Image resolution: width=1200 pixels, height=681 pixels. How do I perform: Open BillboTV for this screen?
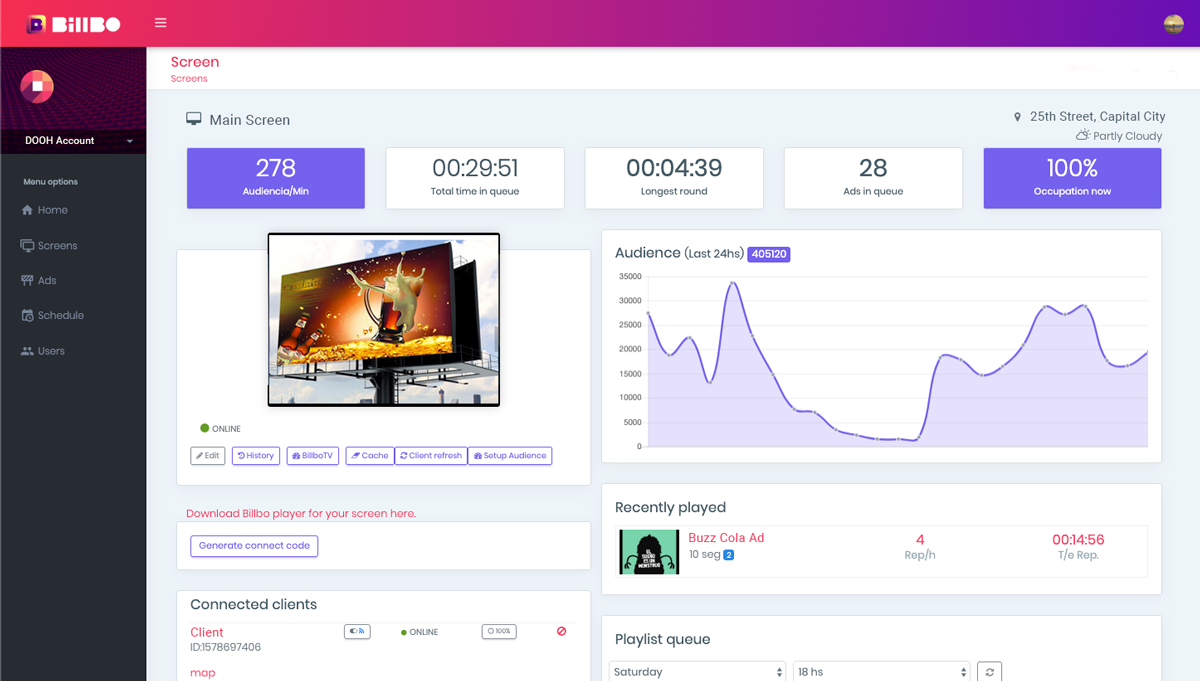(311, 456)
